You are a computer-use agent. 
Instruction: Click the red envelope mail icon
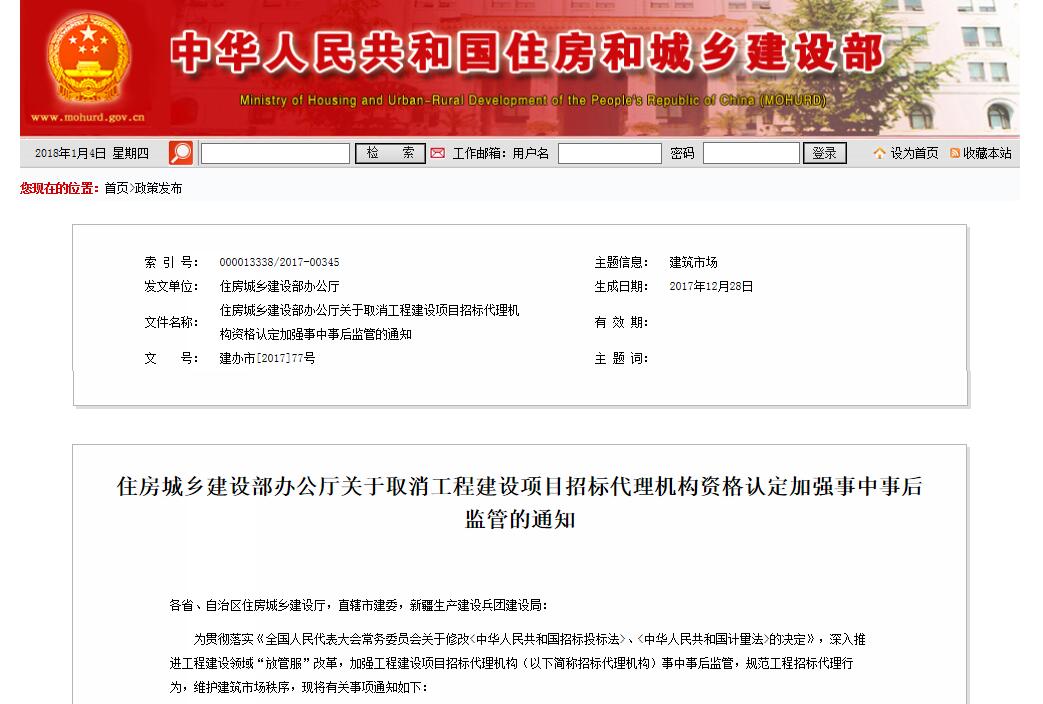(x=438, y=153)
